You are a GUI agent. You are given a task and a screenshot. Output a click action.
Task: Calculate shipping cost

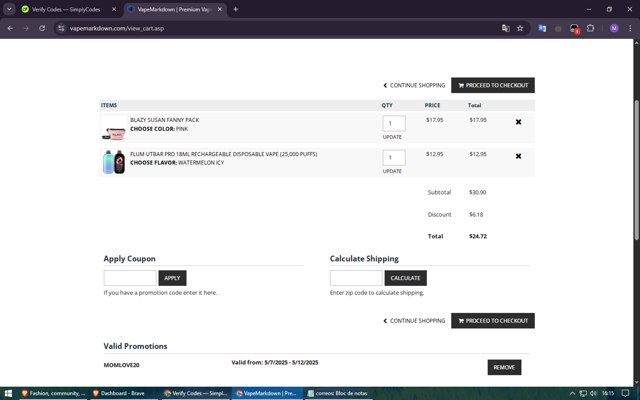click(405, 278)
